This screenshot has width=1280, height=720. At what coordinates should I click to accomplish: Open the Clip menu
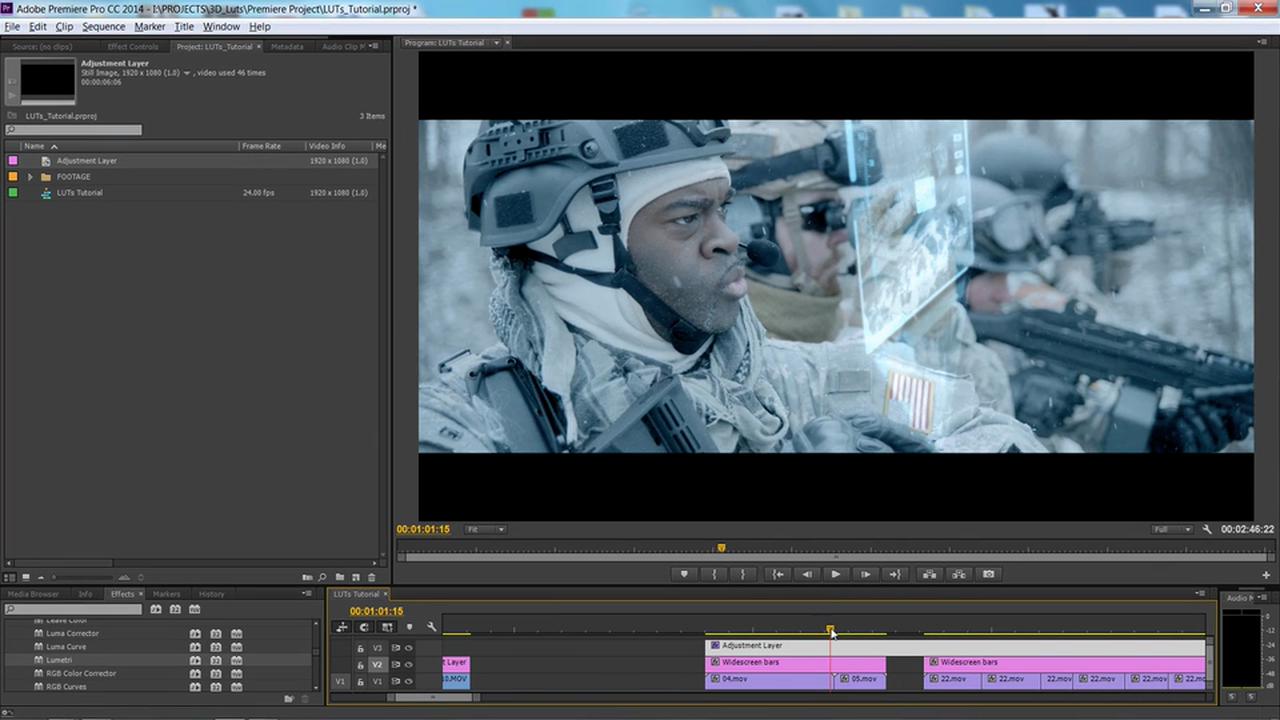[64, 27]
